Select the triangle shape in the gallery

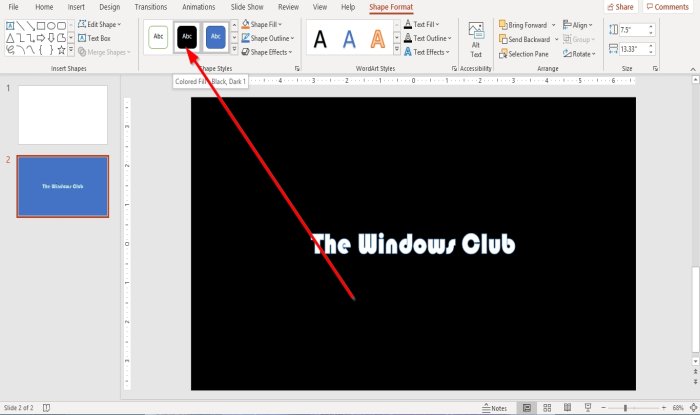[10, 38]
